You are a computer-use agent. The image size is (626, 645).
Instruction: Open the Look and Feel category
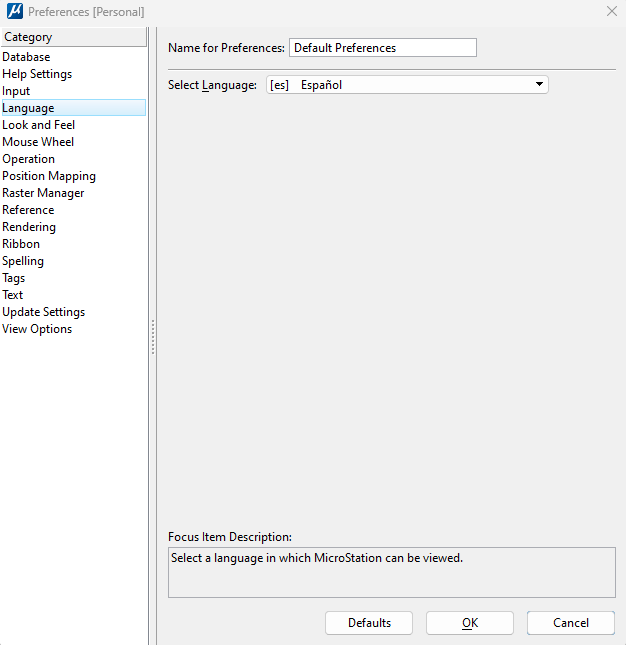click(x=74, y=125)
